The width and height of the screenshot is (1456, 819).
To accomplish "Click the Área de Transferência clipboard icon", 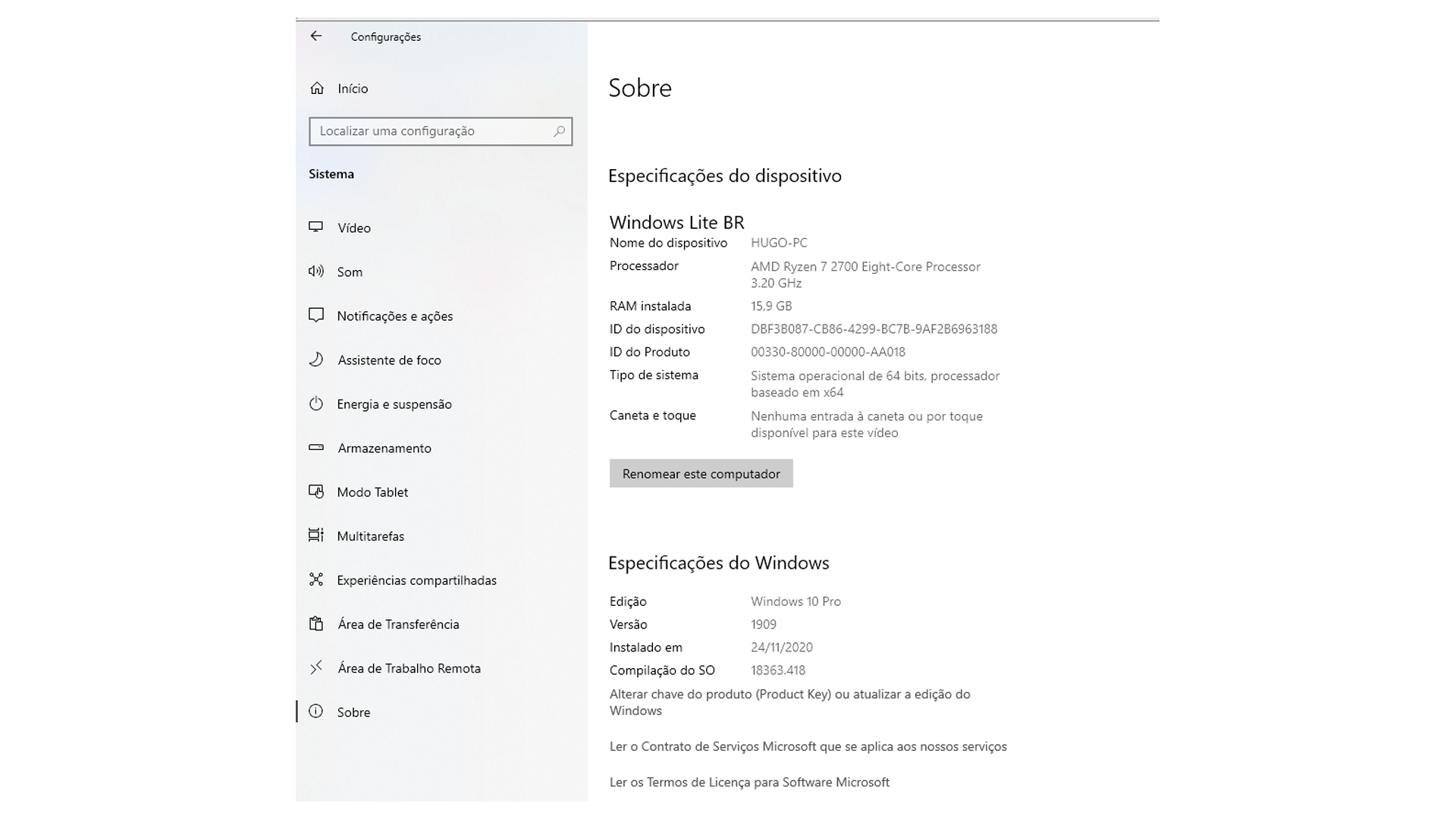I will [316, 623].
